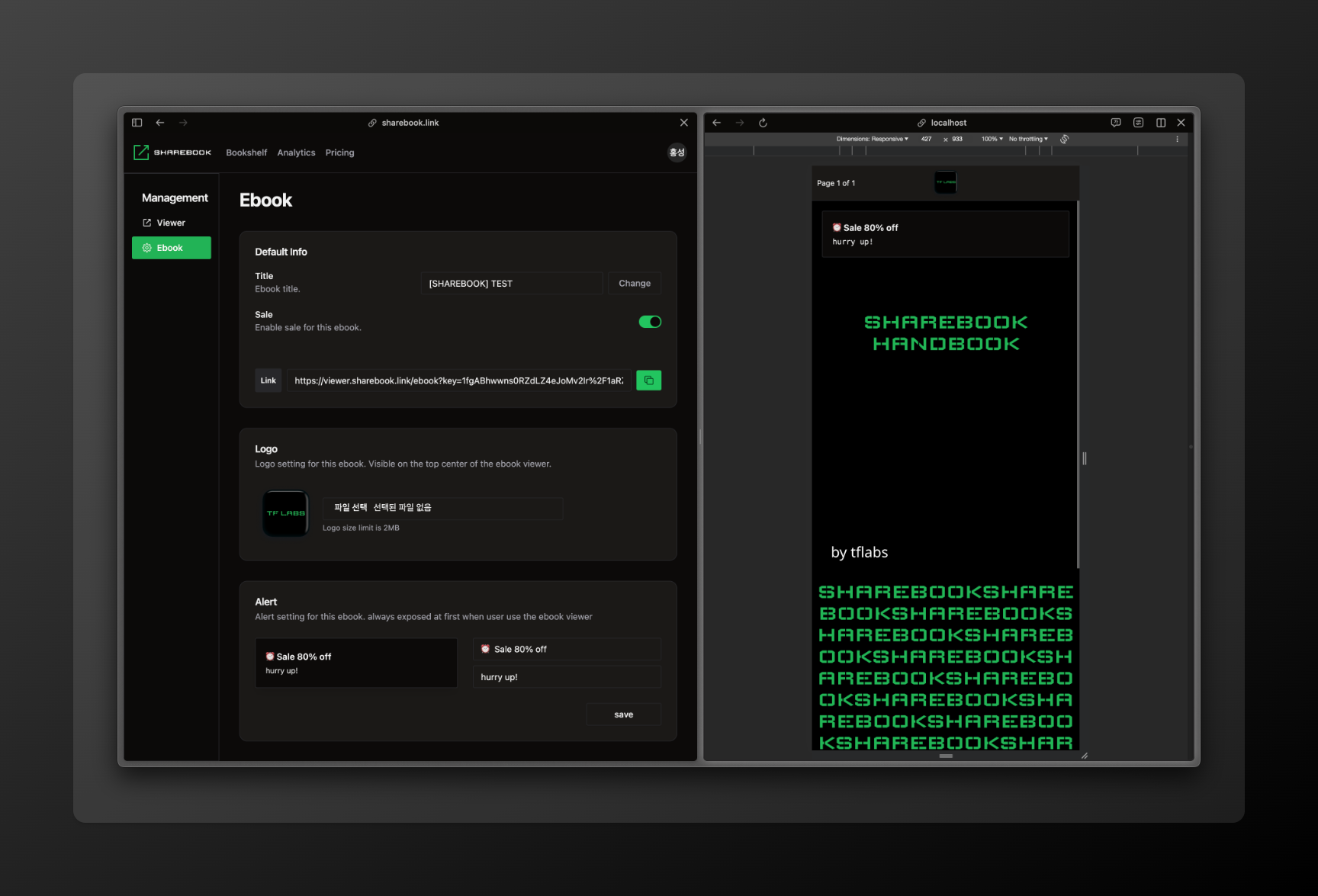Click the 'Default Info' heading
This screenshot has width=1318, height=896.
tap(281, 252)
